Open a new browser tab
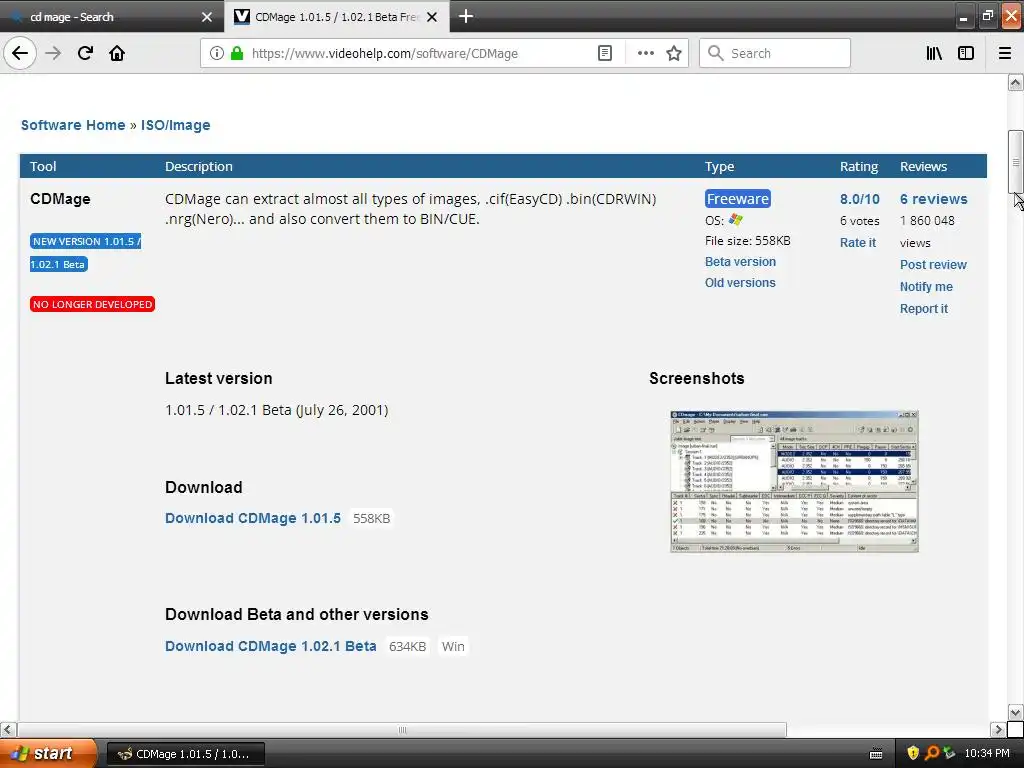Screen dimensions: 1024x768 tap(466, 16)
